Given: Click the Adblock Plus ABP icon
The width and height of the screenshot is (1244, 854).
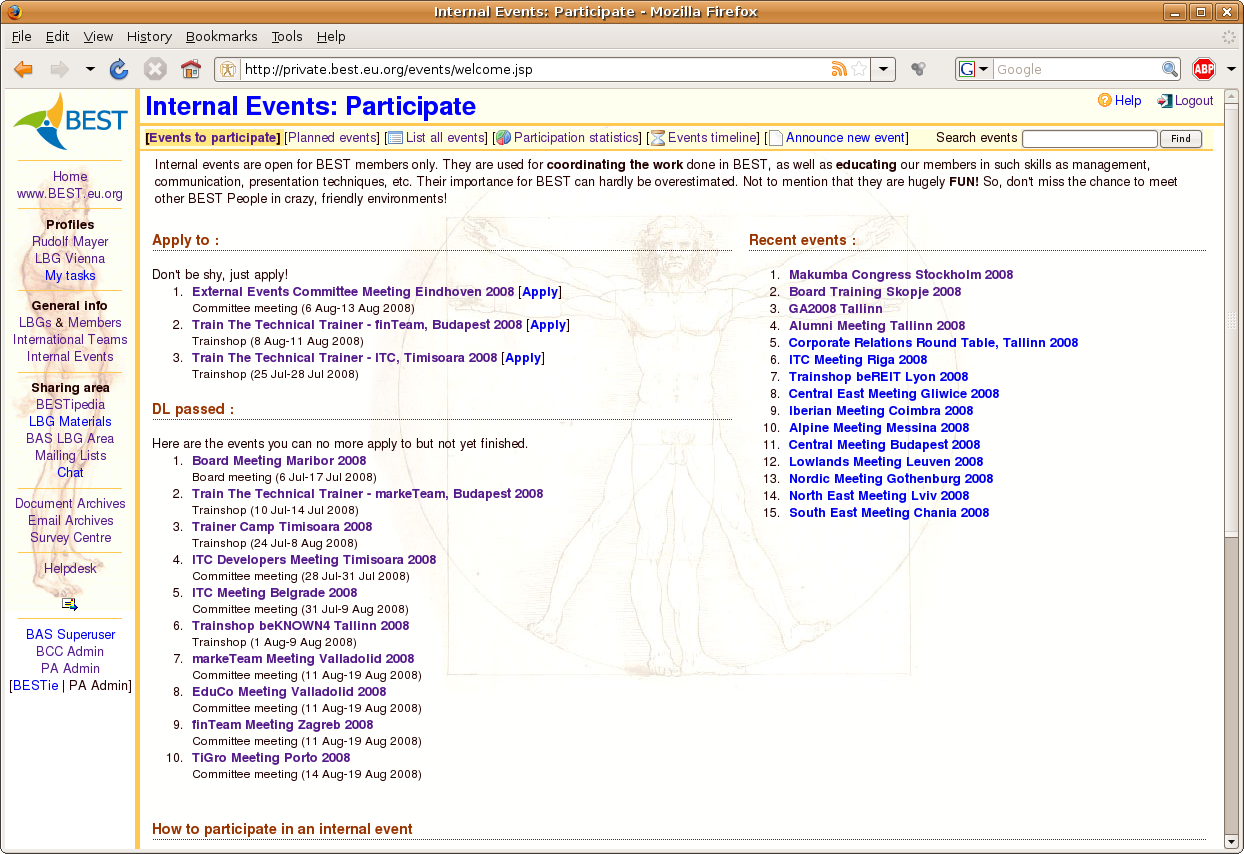Looking at the screenshot, I should click(1204, 69).
